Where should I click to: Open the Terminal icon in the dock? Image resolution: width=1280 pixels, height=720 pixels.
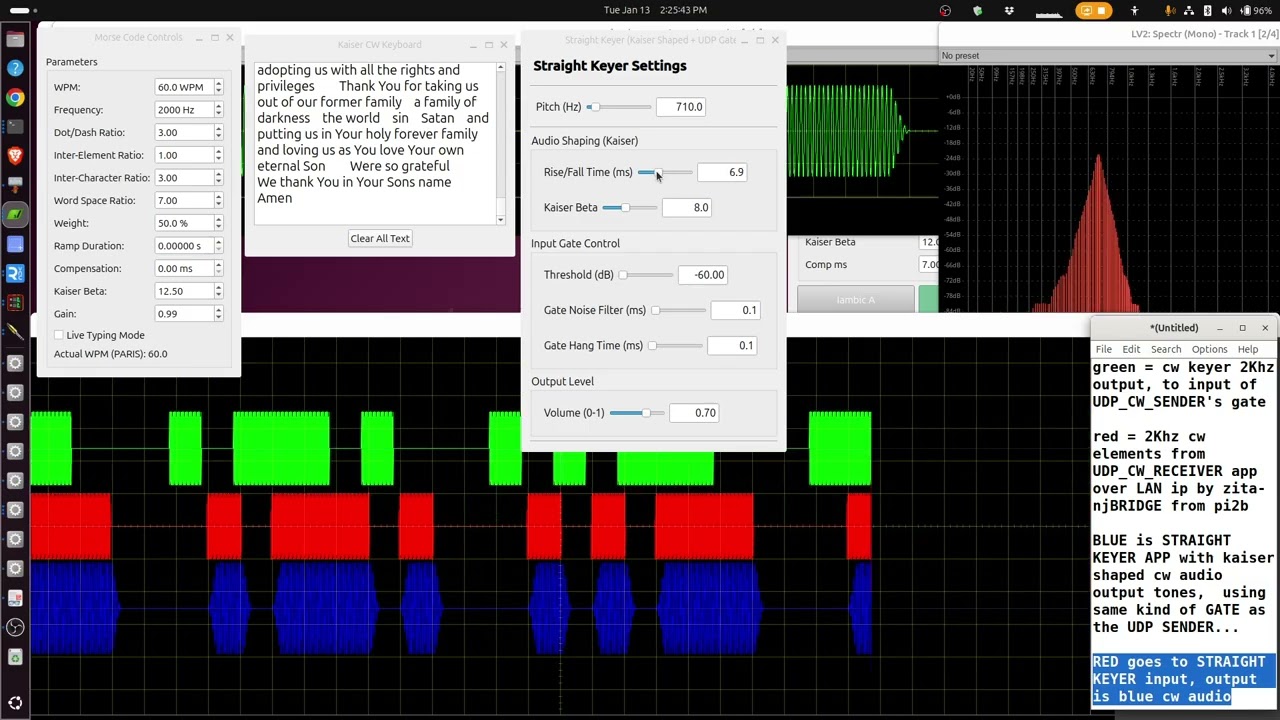click(x=15, y=127)
